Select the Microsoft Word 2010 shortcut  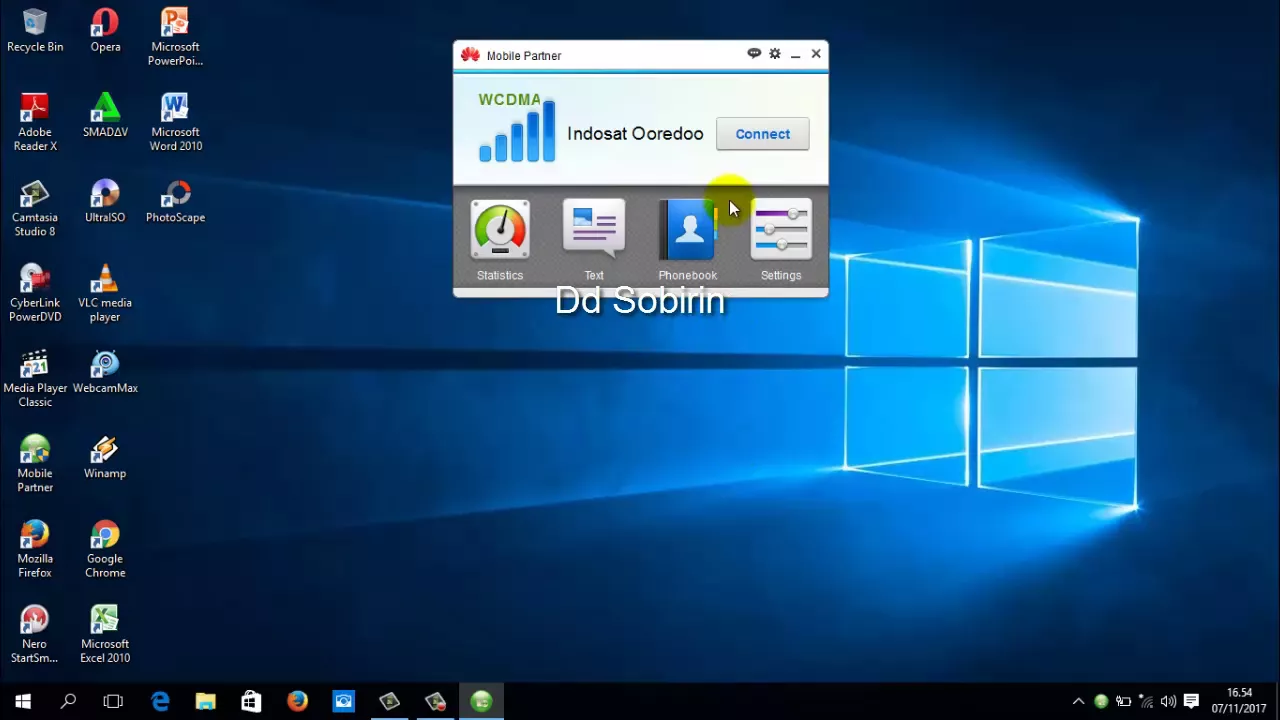pyautogui.click(x=175, y=123)
